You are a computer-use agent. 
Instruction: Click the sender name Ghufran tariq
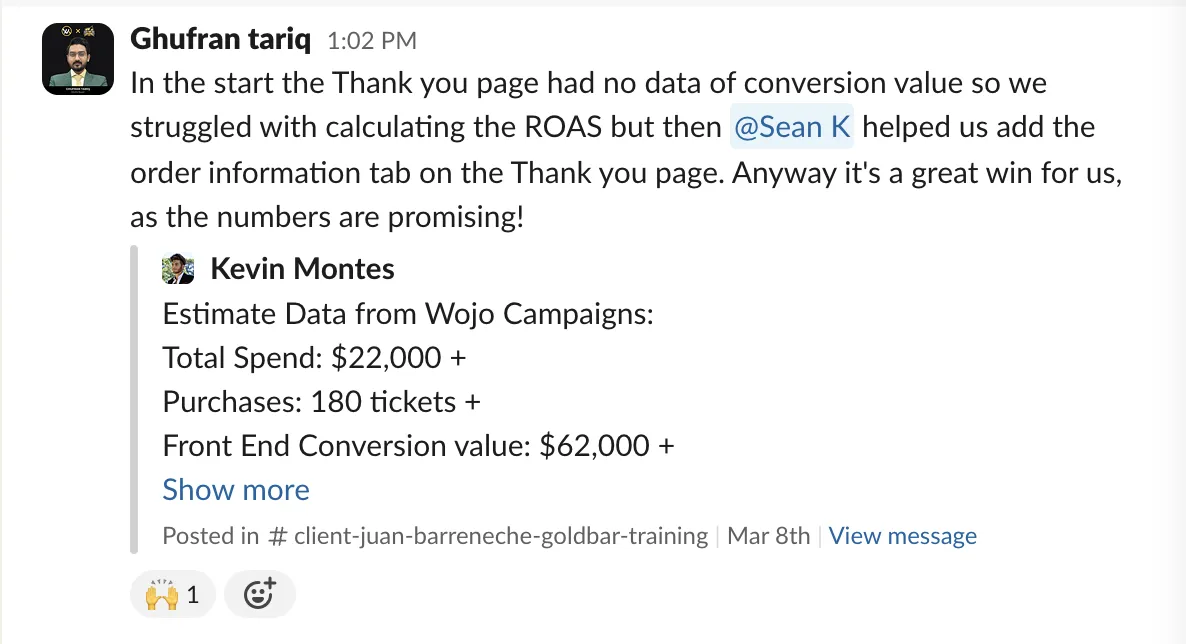pyautogui.click(x=220, y=39)
